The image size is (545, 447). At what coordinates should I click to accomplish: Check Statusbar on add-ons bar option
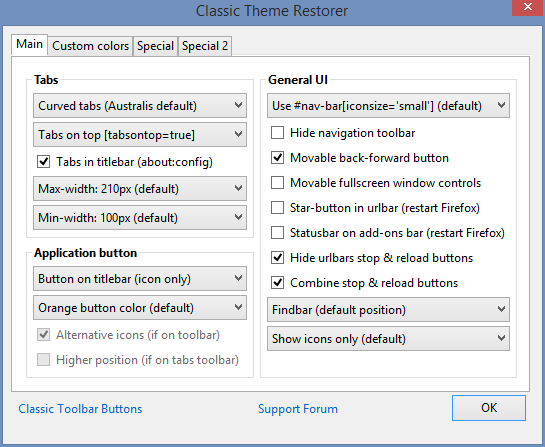(x=277, y=233)
